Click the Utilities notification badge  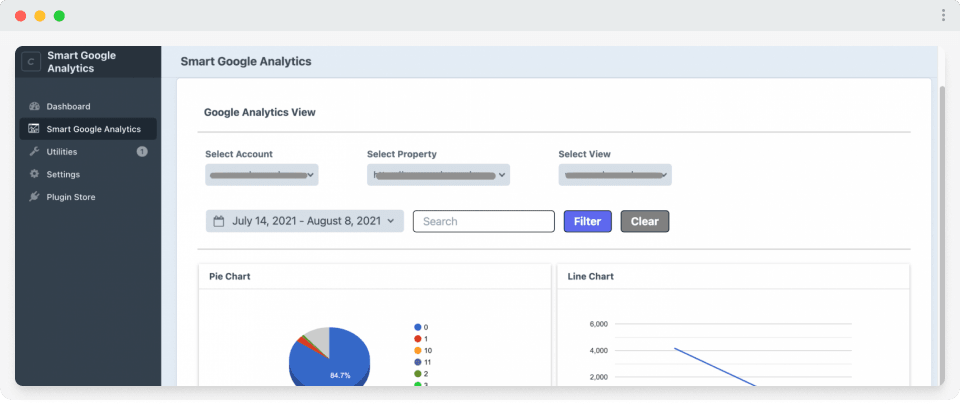tap(142, 152)
